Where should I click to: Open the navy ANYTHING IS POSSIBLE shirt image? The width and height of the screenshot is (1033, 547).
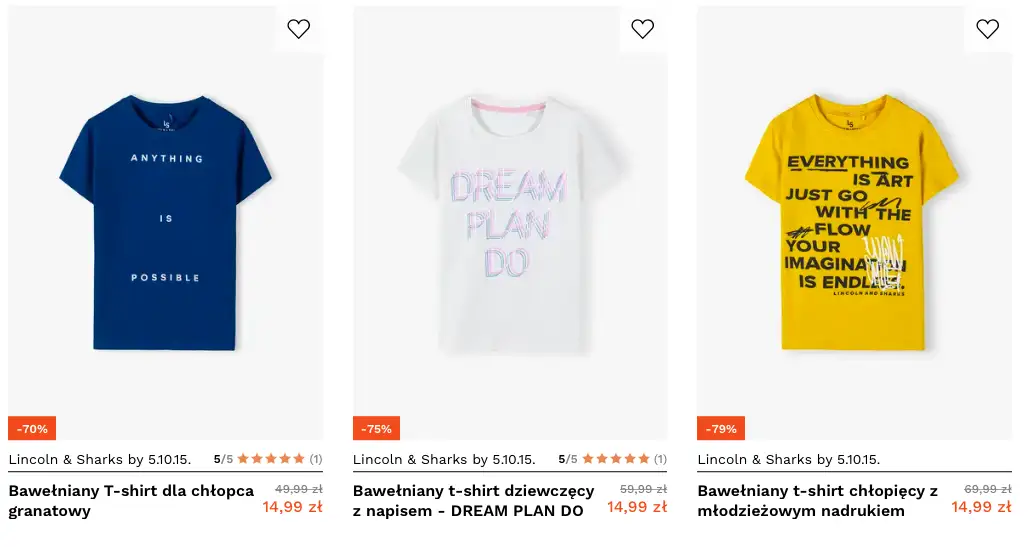(166, 222)
